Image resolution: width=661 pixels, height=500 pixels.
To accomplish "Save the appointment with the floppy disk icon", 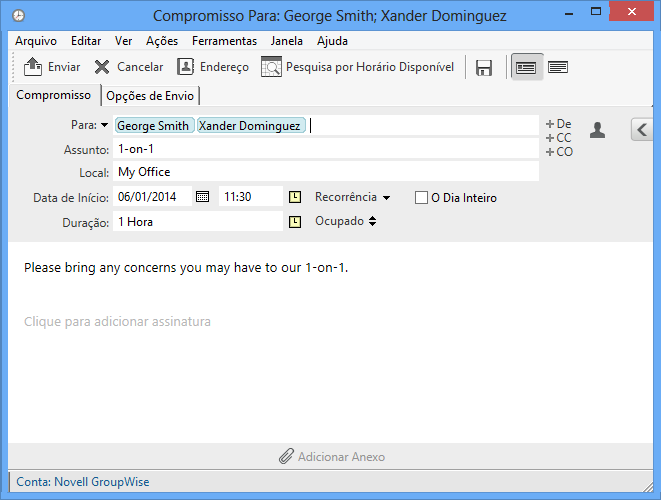I will pos(484,67).
